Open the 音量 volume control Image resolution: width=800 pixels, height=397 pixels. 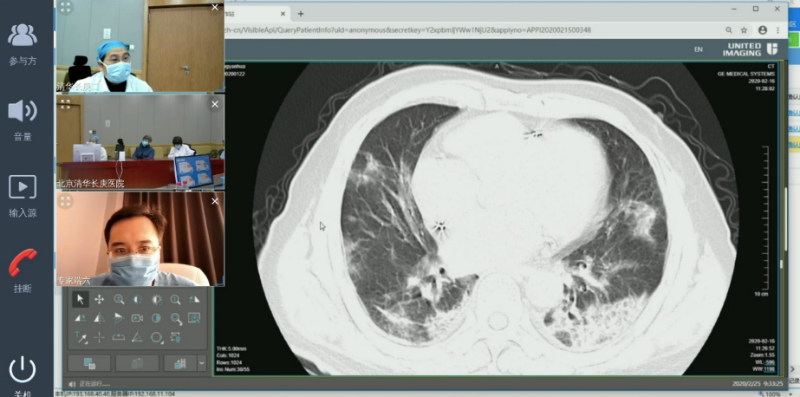coord(22,120)
